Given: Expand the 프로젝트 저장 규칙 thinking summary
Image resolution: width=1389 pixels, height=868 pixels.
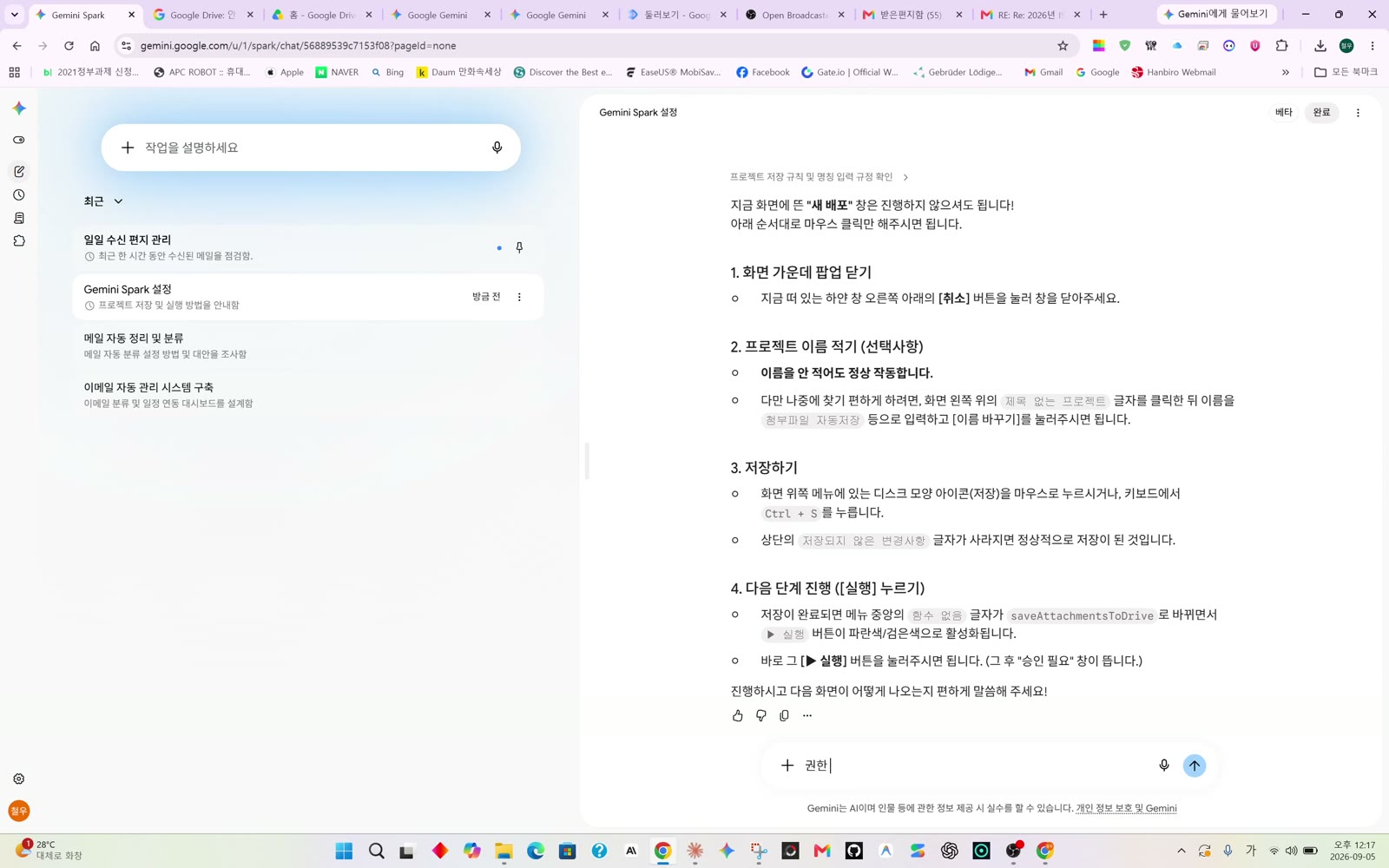Looking at the screenshot, I should tap(819, 177).
